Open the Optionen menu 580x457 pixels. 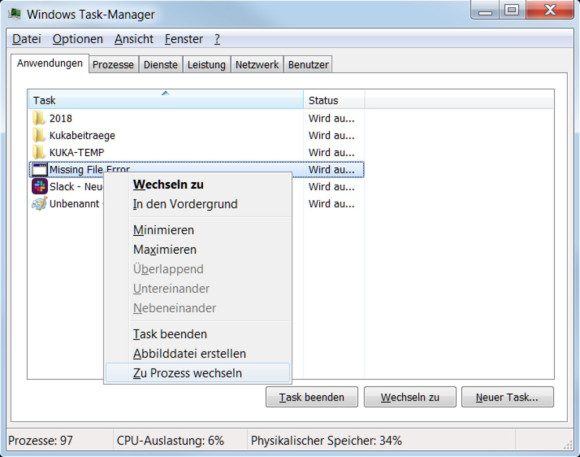[78, 39]
